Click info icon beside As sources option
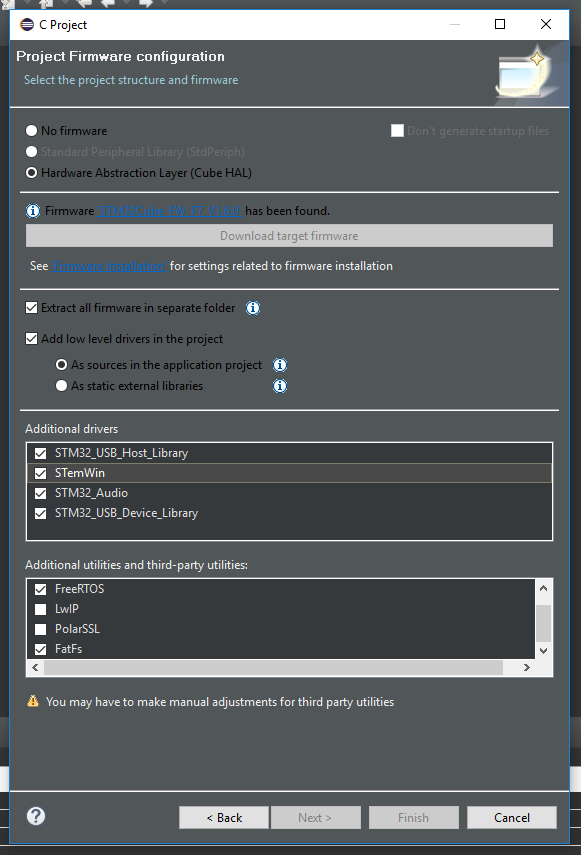The height and width of the screenshot is (855, 581). coord(280,365)
